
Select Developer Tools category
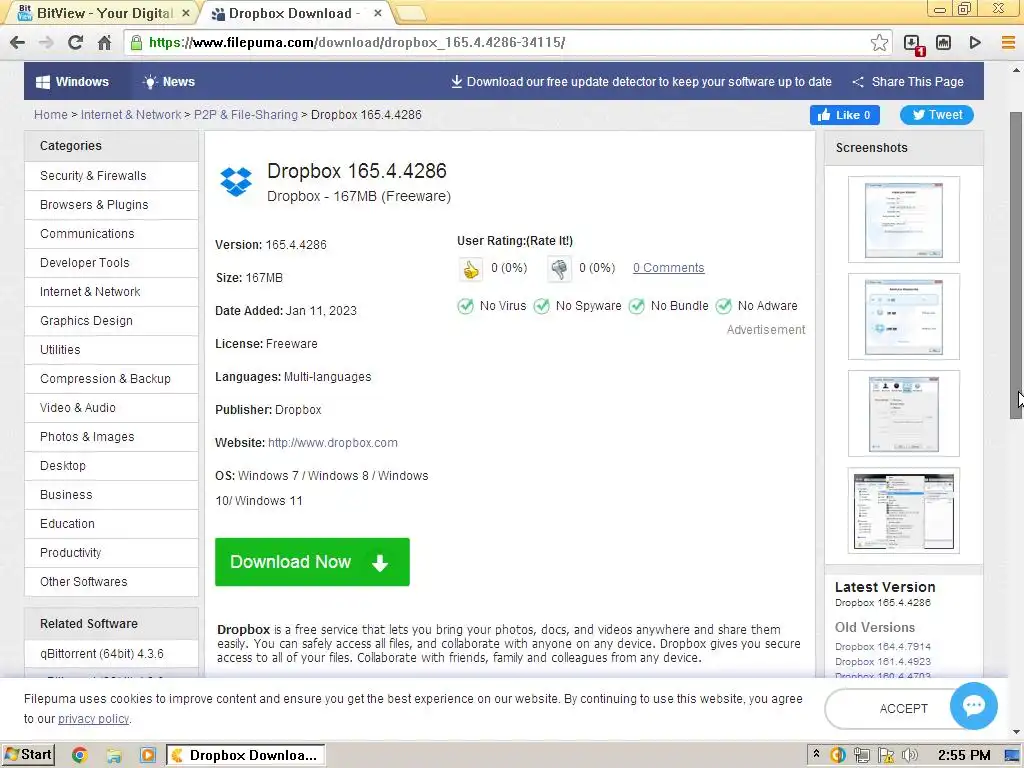click(112, 263)
